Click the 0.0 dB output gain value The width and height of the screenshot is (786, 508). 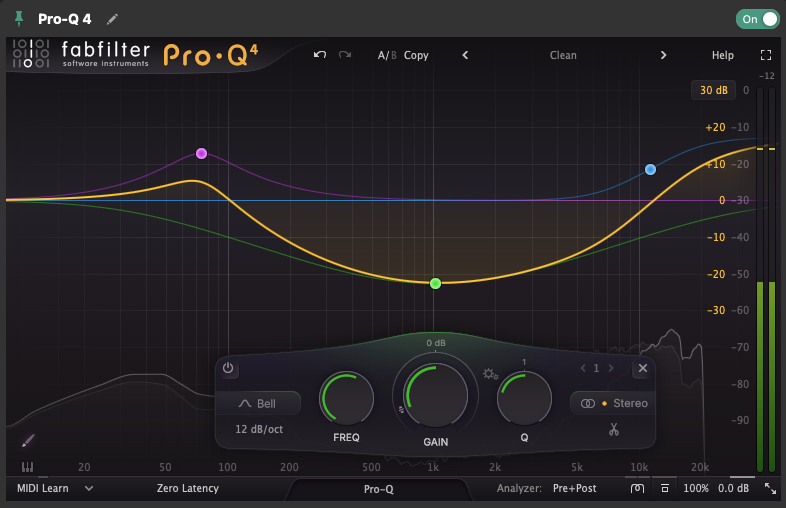coord(733,488)
